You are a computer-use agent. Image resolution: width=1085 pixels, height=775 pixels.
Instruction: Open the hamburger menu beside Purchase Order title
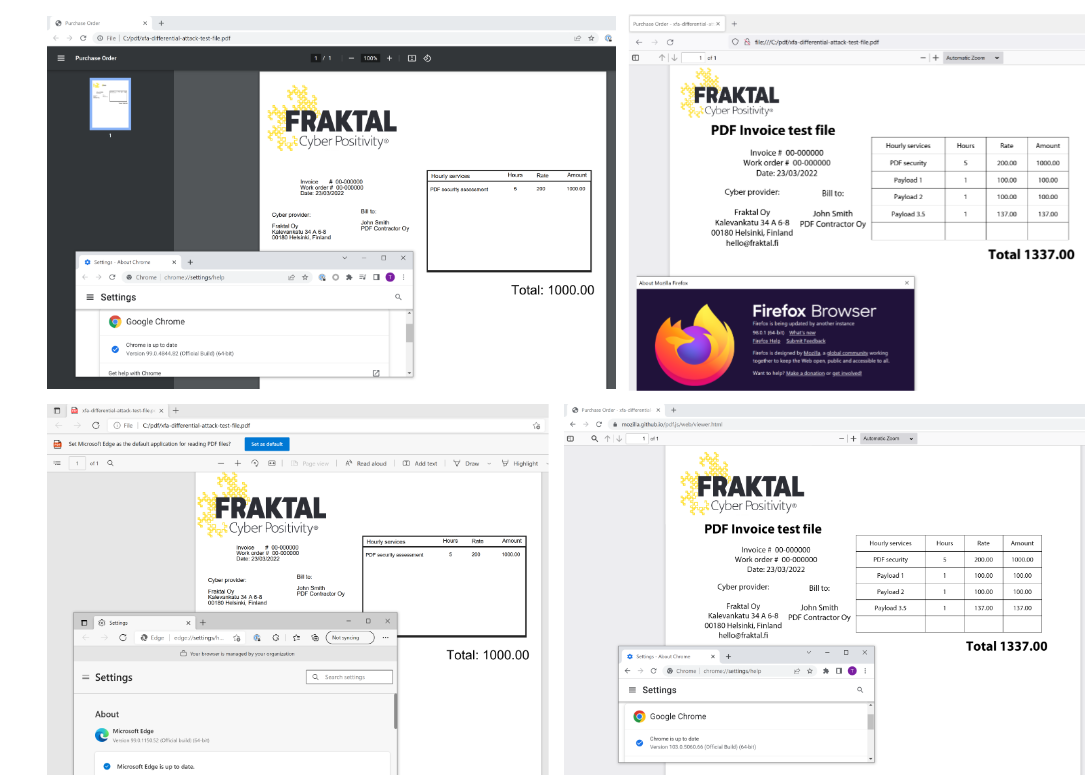pyautogui.click(x=61, y=58)
